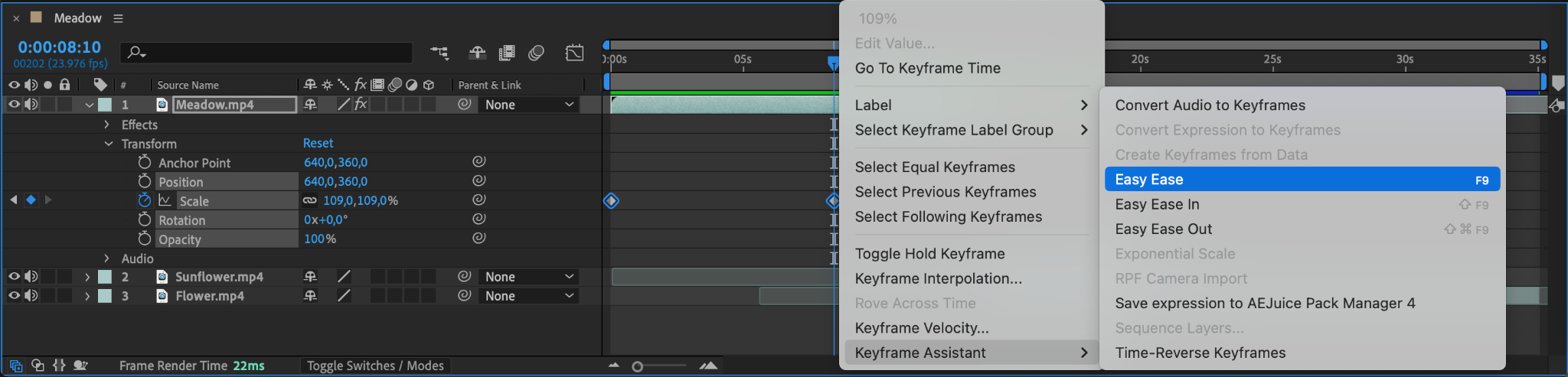Screen dimensions: 1568x377
Task: Expand the Sunflower.mp4 layer properties
Action: click(x=87, y=277)
